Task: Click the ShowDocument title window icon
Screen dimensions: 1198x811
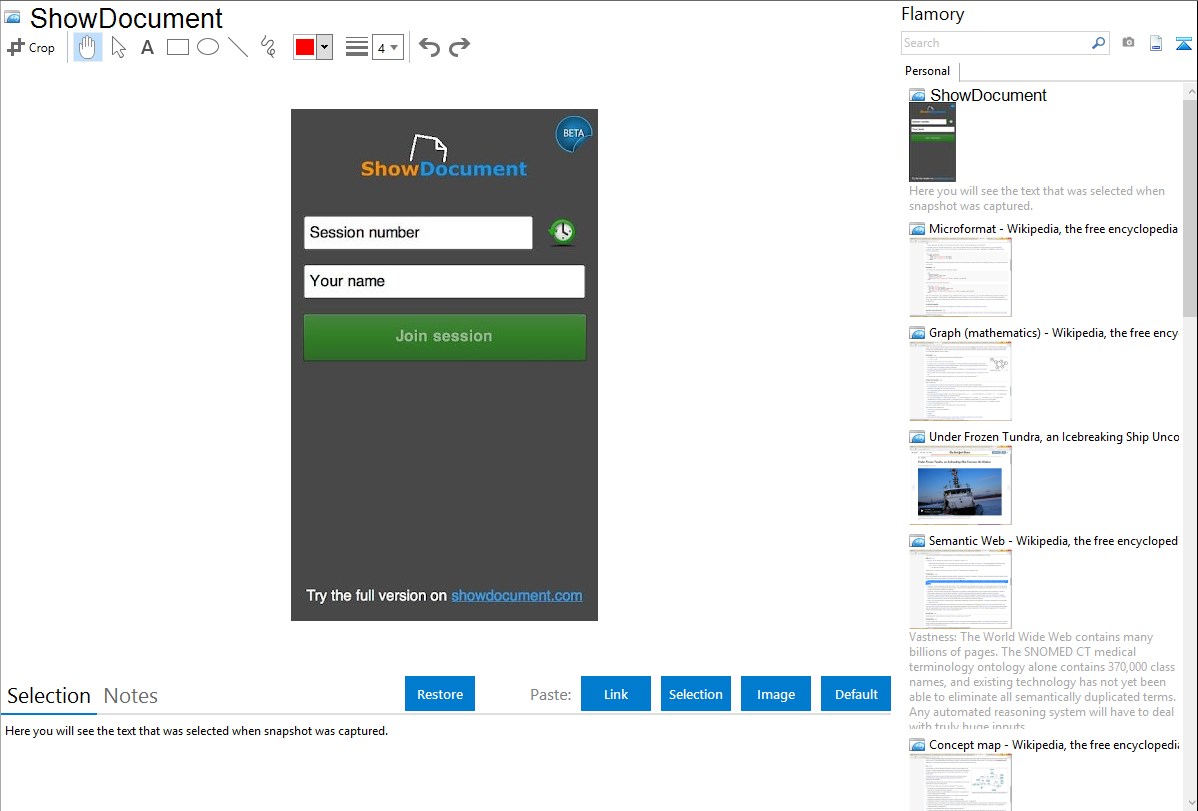Action: pos(12,17)
